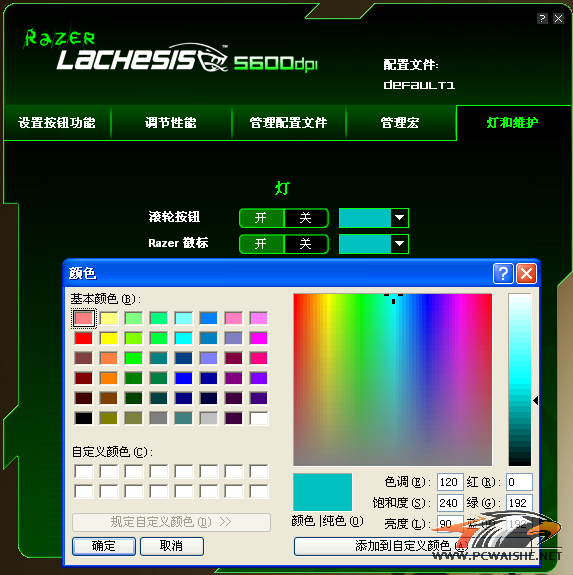573x575 pixels.
Task: Pick the light green swatch in first row
Action: [x=133, y=318]
